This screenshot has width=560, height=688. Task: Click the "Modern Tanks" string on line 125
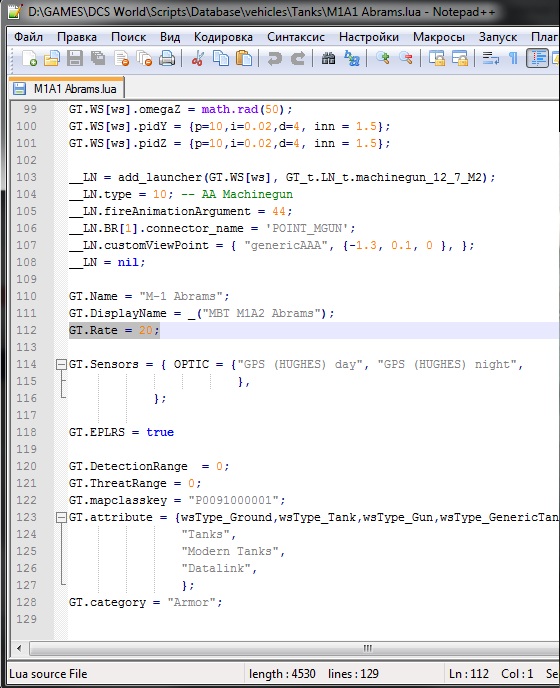(230, 552)
